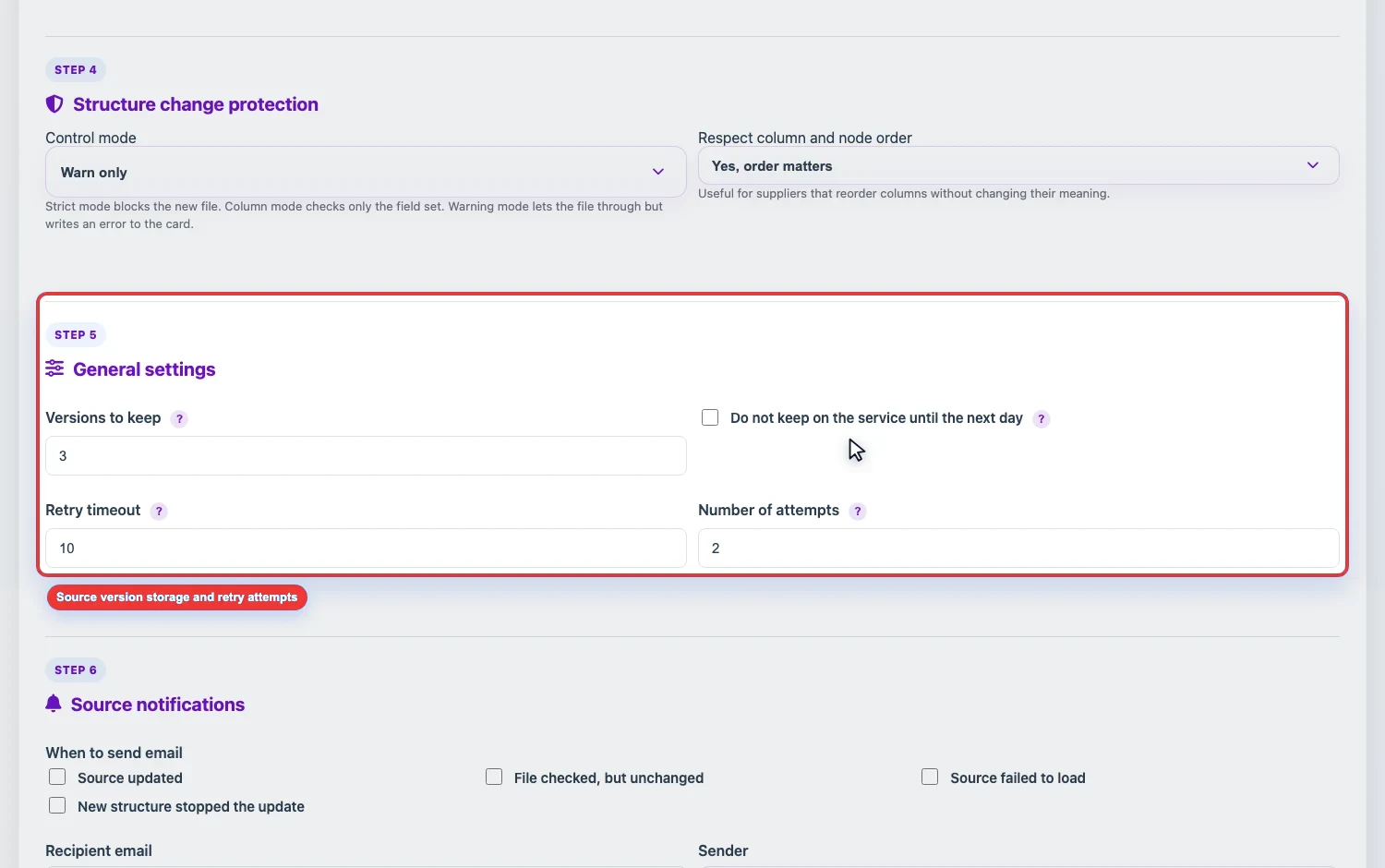Open help icon next to 'Do not keep on the service'
1385x868 pixels.
(1042, 418)
